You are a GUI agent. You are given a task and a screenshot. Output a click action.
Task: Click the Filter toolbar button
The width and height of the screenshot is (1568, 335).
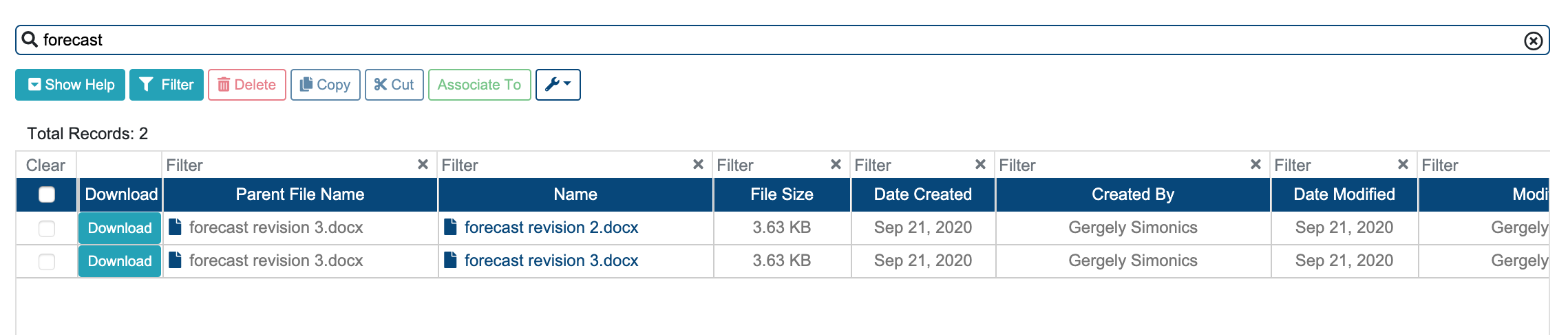[x=167, y=85]
